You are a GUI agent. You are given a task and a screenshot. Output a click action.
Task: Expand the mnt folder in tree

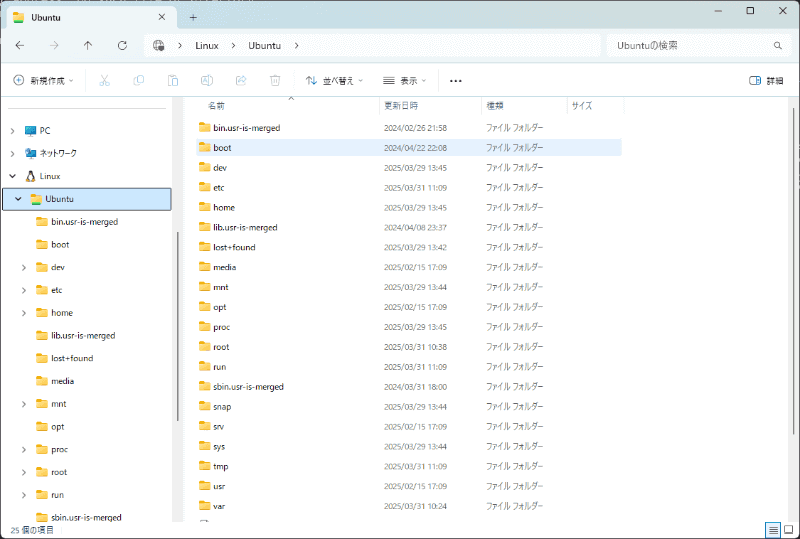[24, 404]
